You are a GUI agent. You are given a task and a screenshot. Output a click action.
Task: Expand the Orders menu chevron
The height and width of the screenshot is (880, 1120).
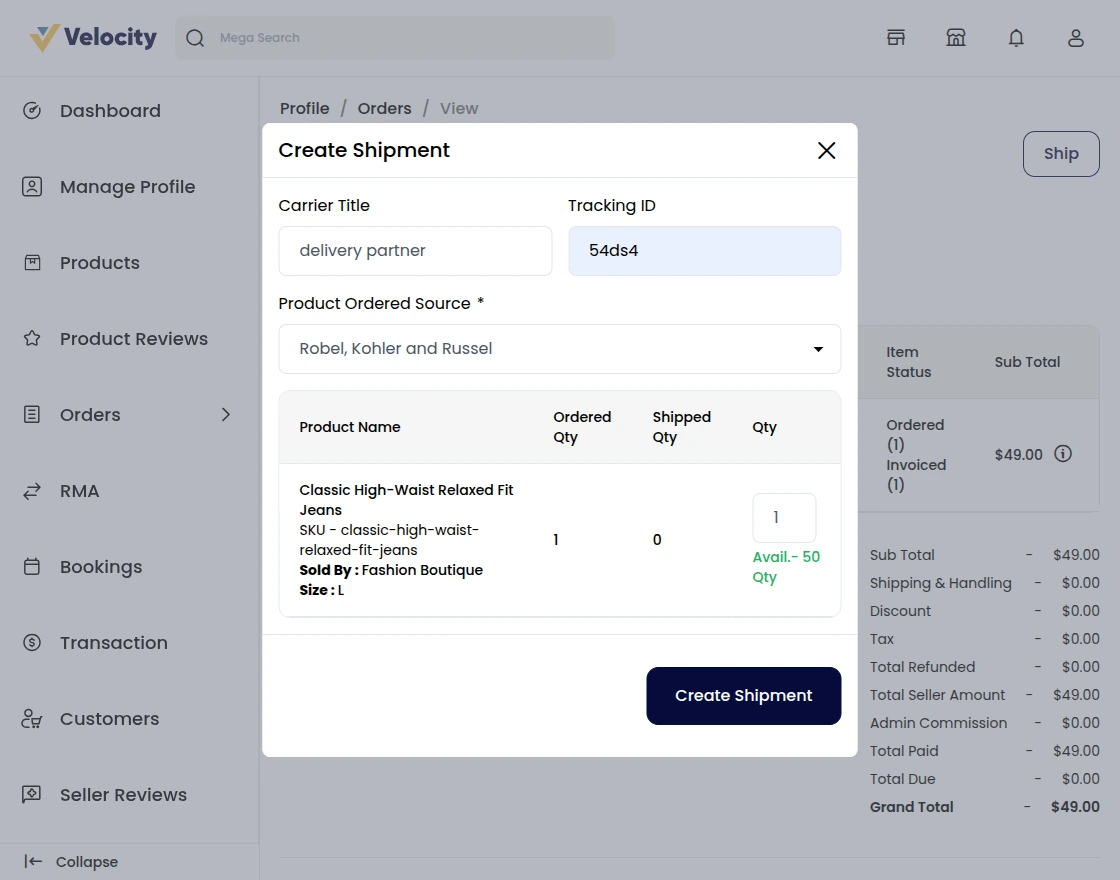(226, 415)
